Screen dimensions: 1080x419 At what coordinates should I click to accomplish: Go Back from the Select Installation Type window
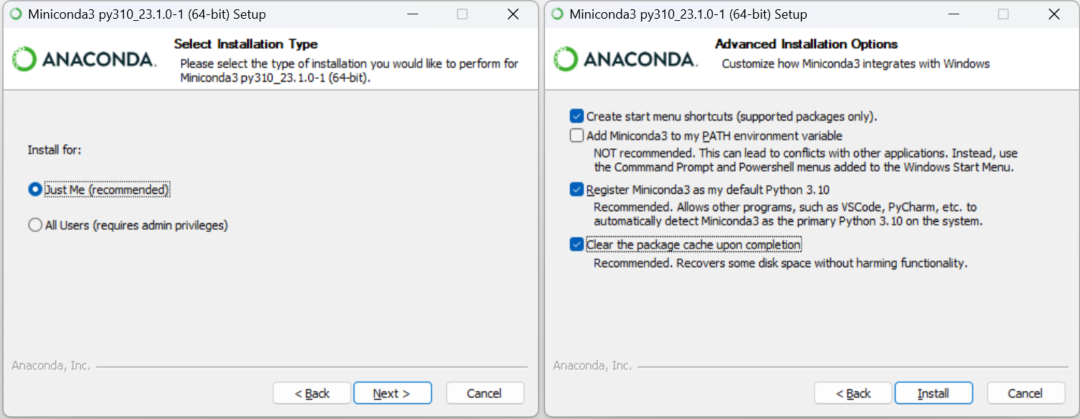coord(312,393)
